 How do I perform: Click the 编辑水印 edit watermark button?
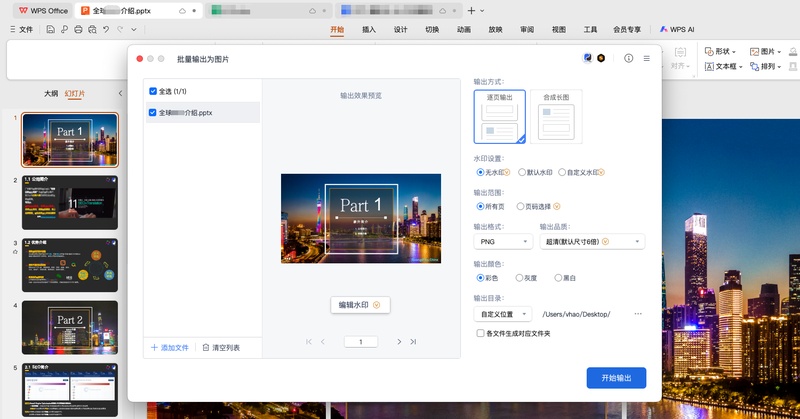tap(360, 305)
